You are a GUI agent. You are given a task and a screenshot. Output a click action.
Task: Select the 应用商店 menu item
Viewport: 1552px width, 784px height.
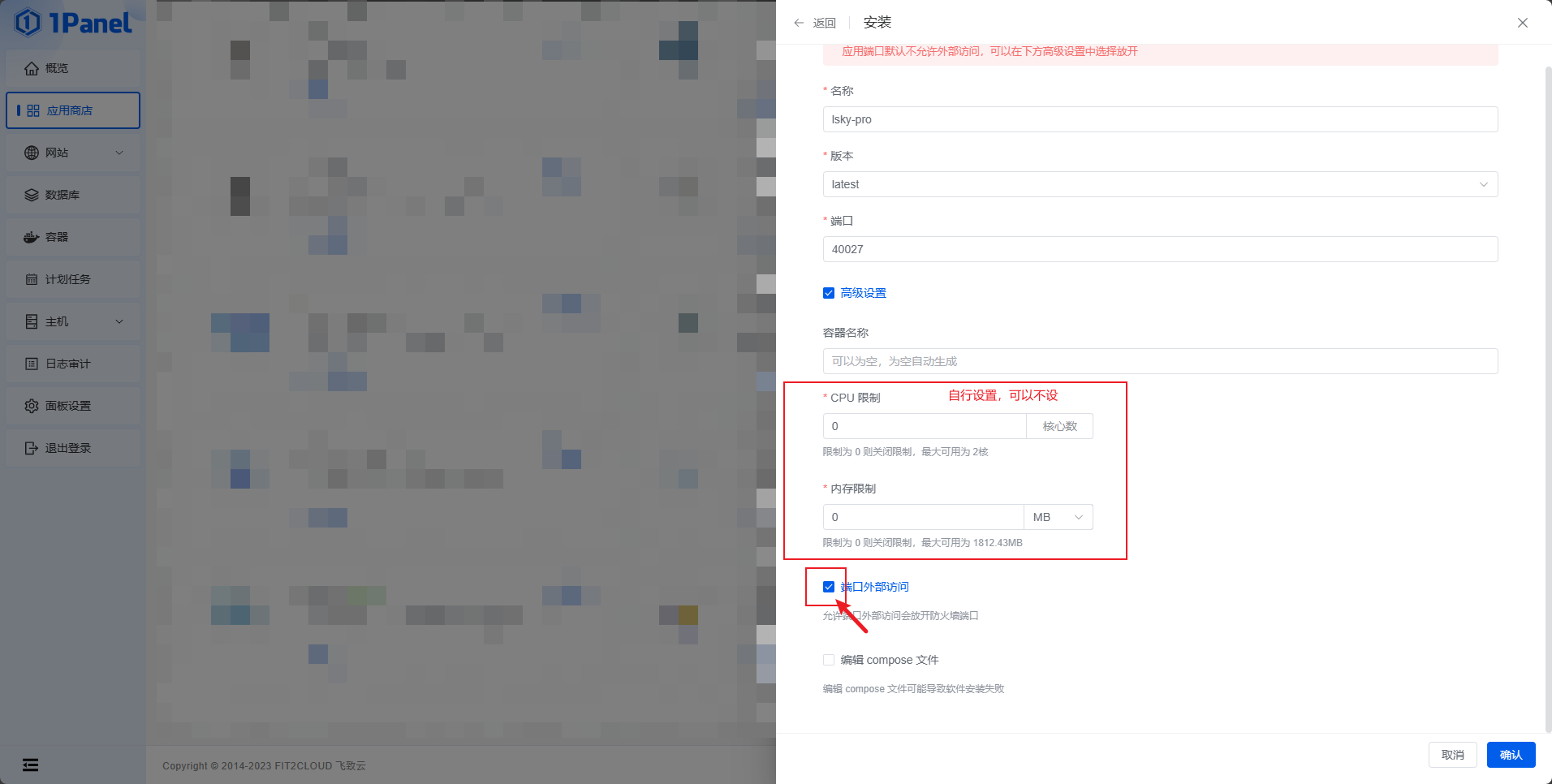click(73, 110)
